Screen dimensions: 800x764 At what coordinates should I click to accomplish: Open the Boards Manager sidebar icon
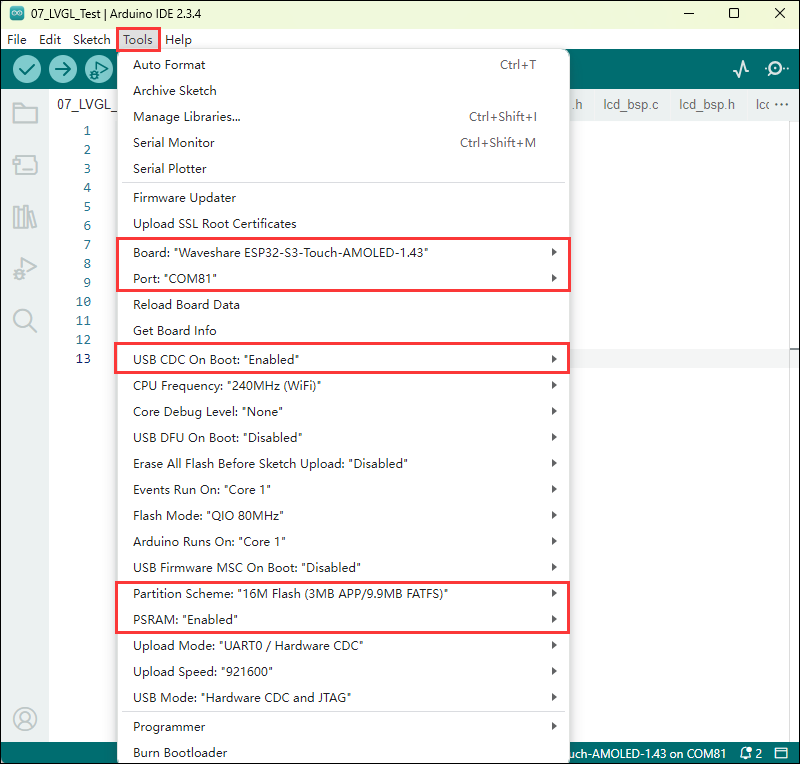[25, 165]
